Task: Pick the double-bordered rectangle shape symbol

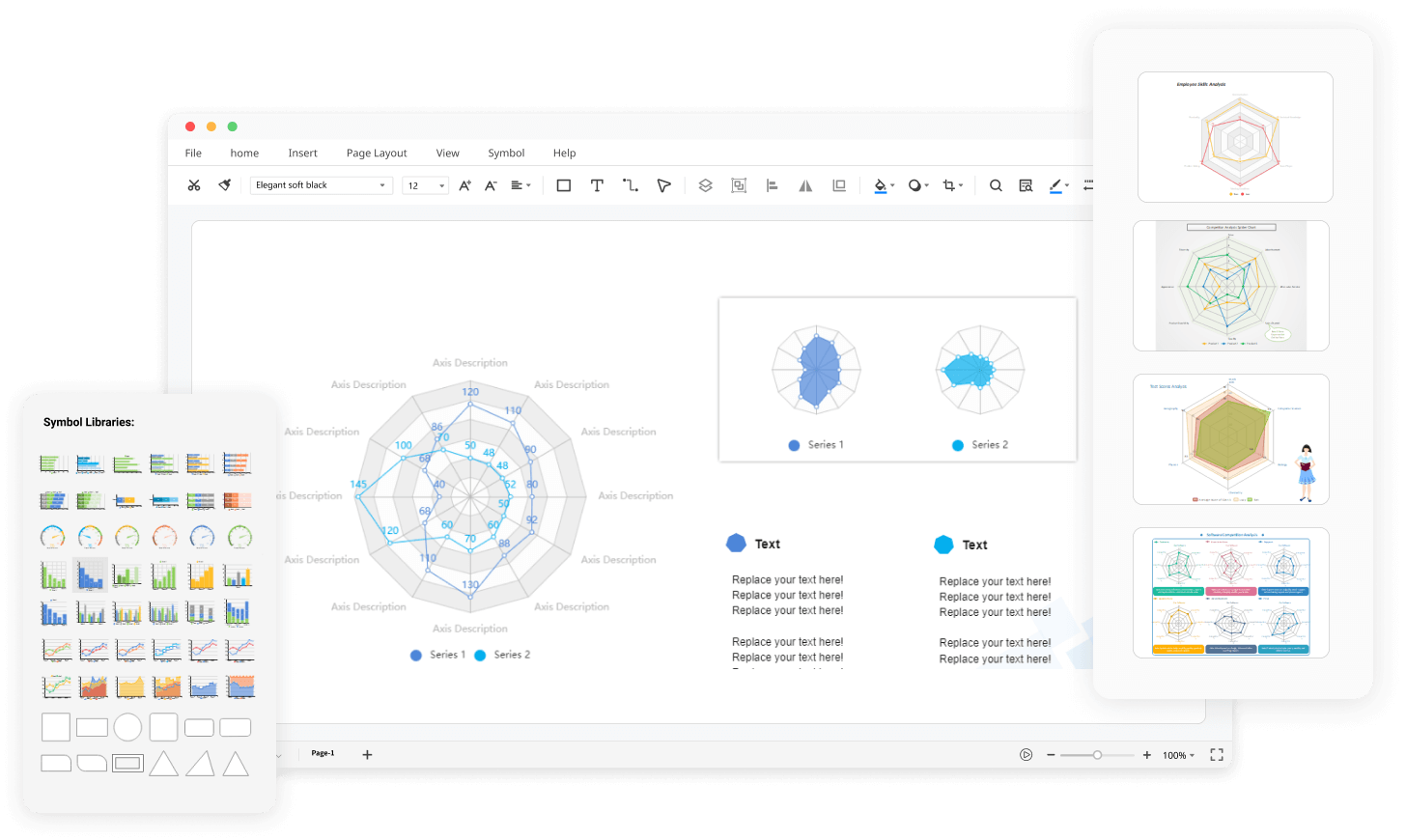Action: tap(127, 764)
